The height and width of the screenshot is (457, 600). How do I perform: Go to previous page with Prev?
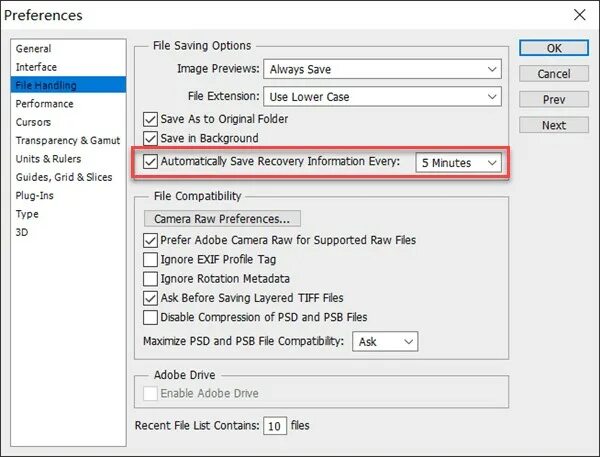[554, 100]
